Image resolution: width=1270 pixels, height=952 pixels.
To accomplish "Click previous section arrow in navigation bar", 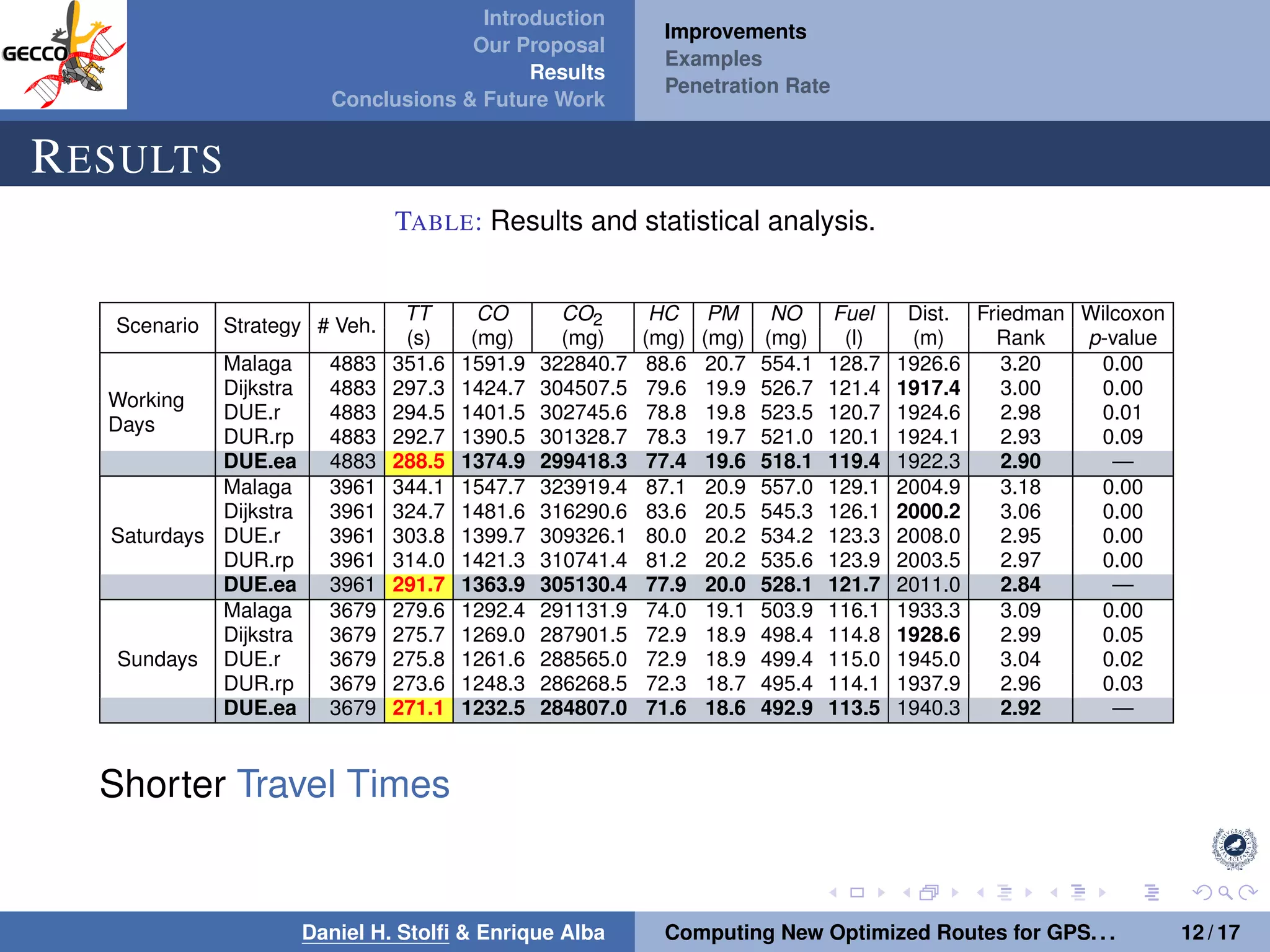I will coord(1054,892).
